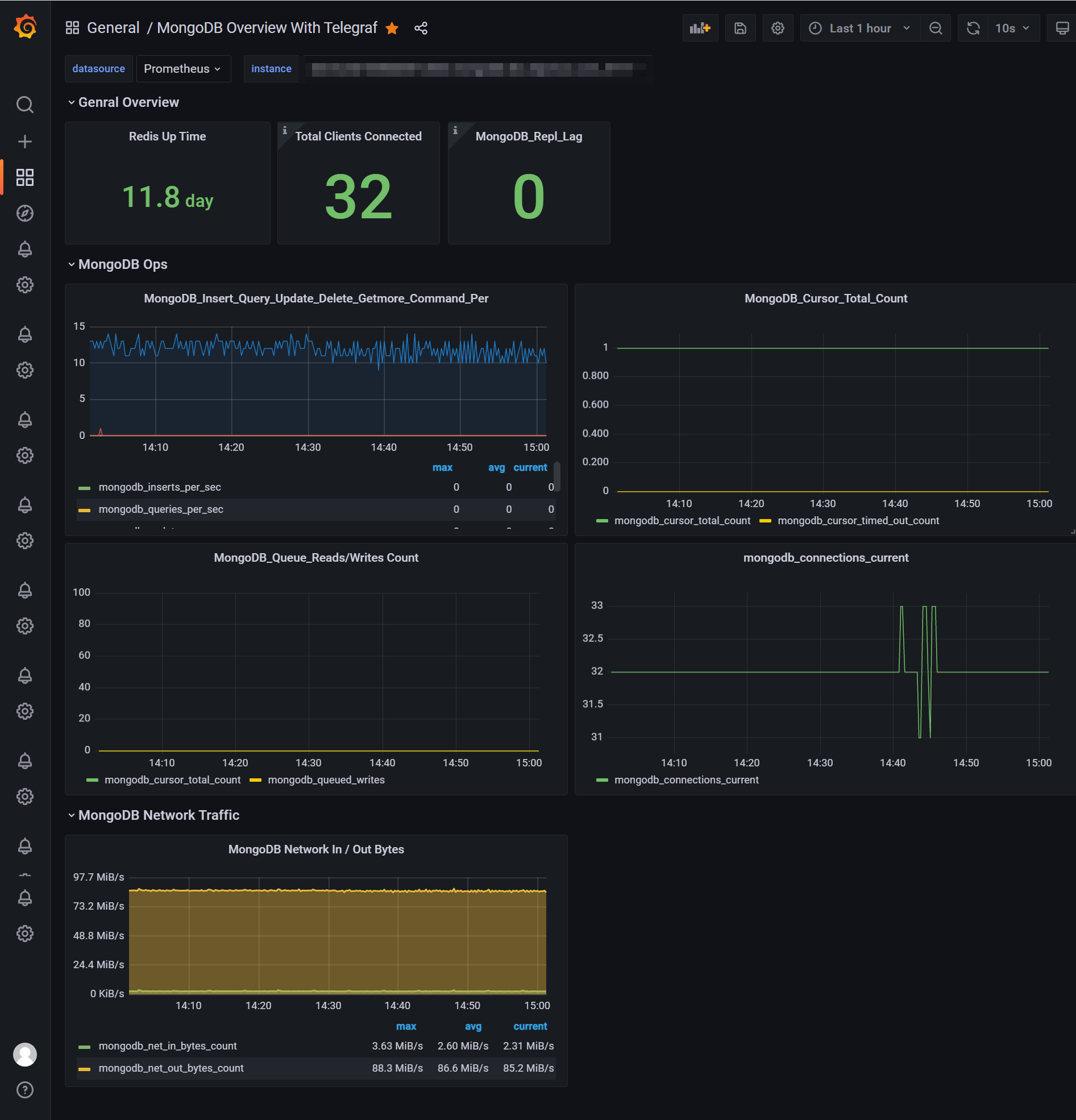This screenshot has width=1076, height=1120.
Task: Toggle mongodb_cursor_timed_out_count series visibility
Action: click(857, 521)
